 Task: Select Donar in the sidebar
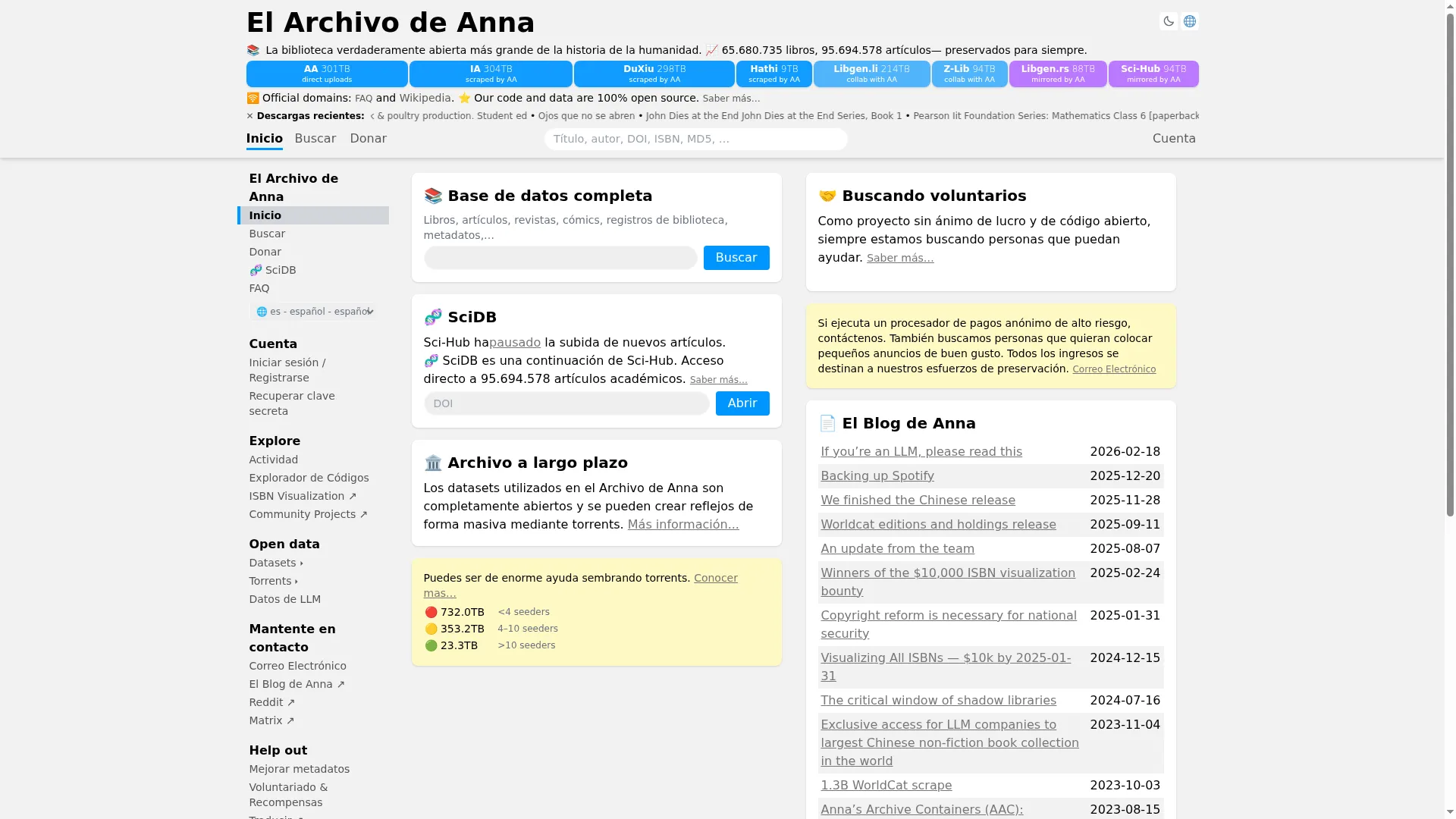point(265,252)
